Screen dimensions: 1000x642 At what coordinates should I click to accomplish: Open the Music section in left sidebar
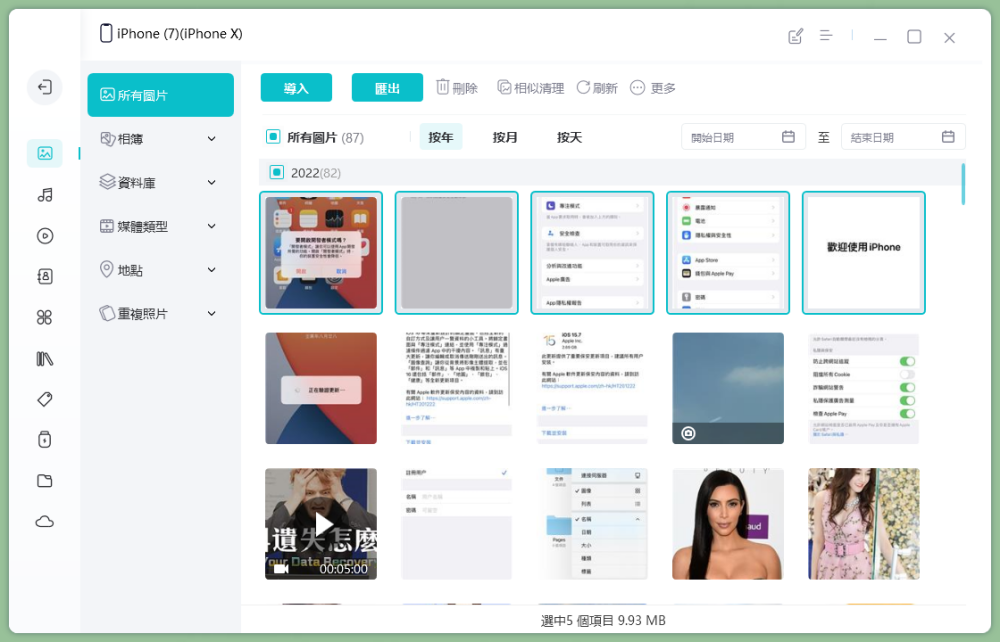point(44,195)
